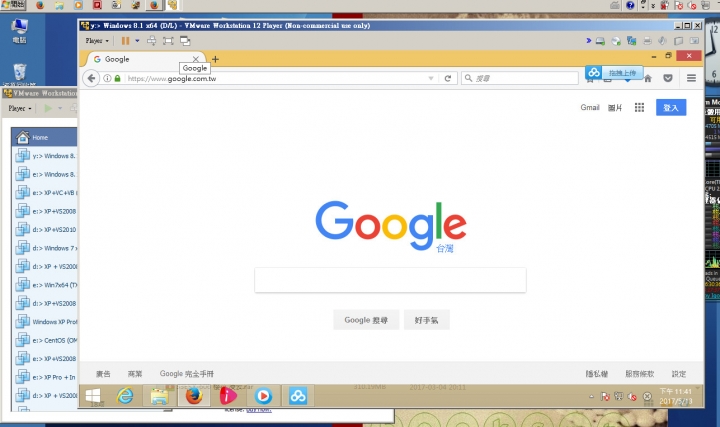Image resolution: width=720 pixels, height=427 pixels.
Task: Click the Pocket icon in Firefox toolbar
Action: pos(668,79)
